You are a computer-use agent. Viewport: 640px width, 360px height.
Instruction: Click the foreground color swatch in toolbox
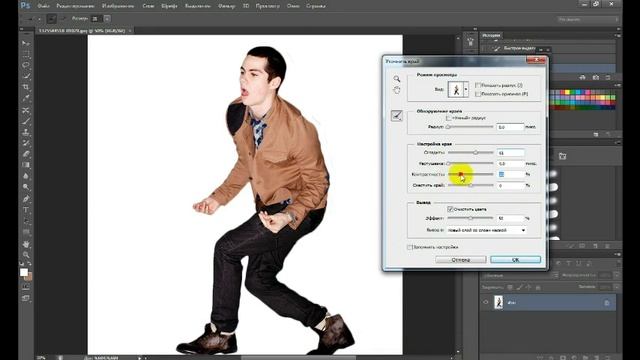click(x=24, y=272)
